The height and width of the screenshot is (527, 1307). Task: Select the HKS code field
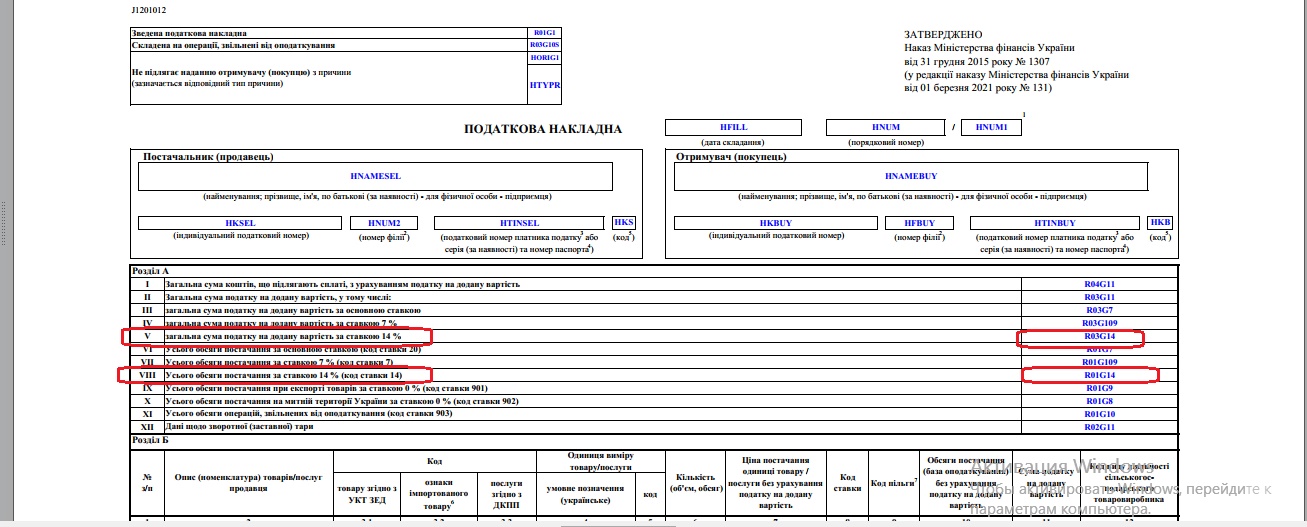[624, 222]
